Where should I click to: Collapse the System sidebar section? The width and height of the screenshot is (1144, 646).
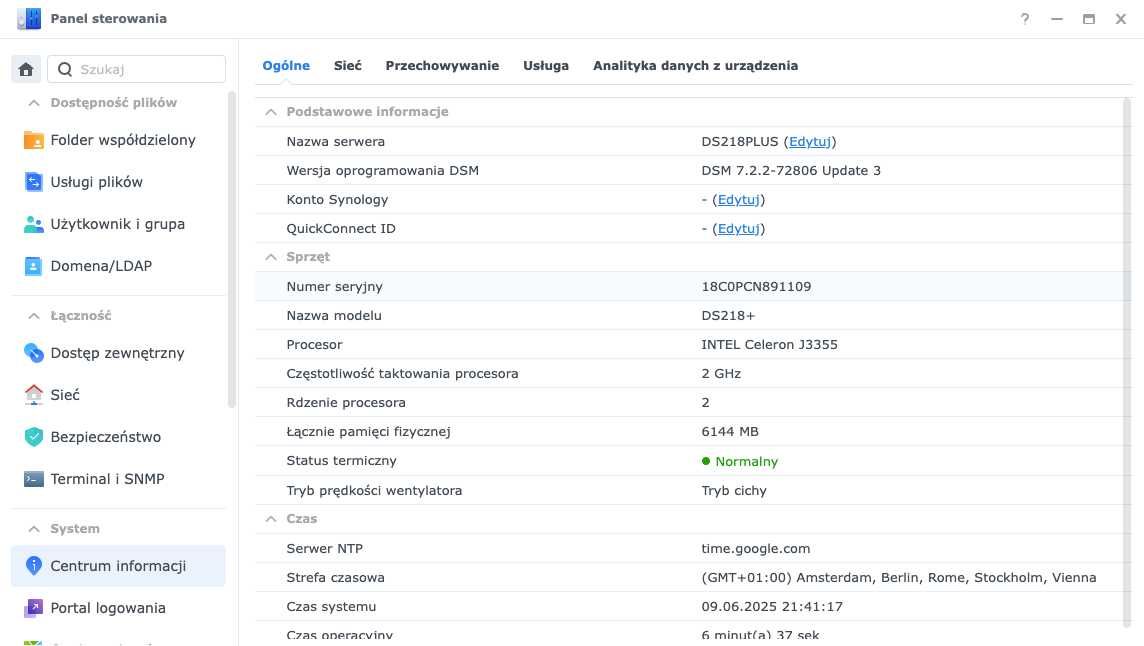click(x=34, y=528)
